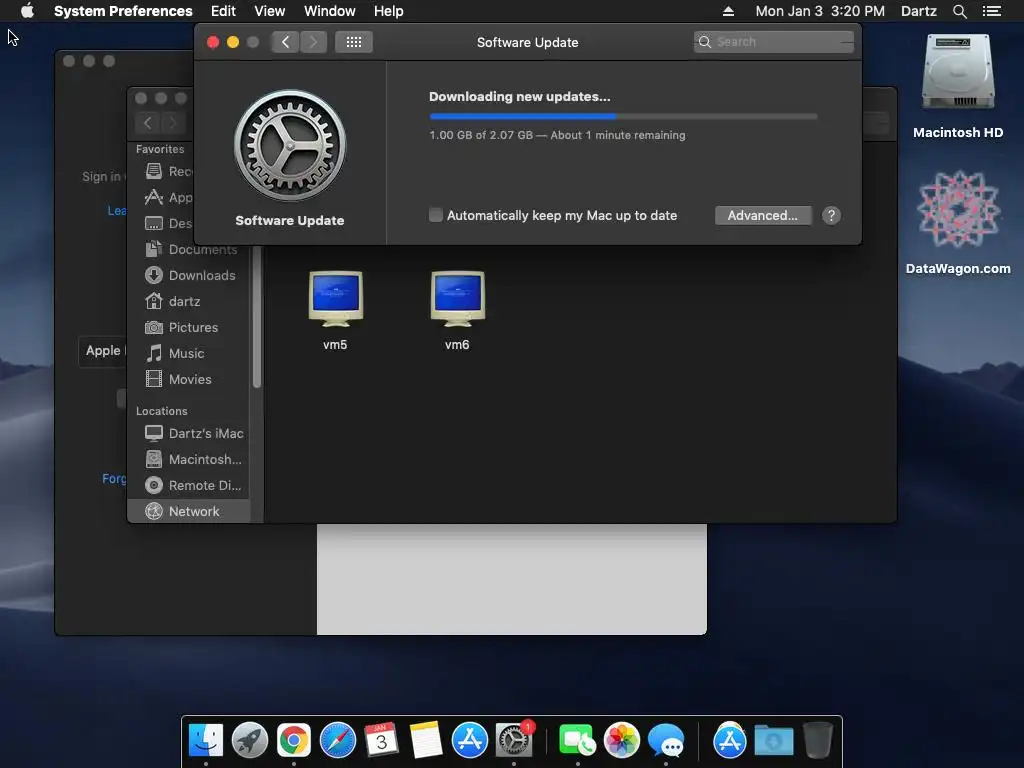The height and width of the screenshot is (768, 1024).
Task: Open System Preferences in the Dock
Action: [514, 741]
